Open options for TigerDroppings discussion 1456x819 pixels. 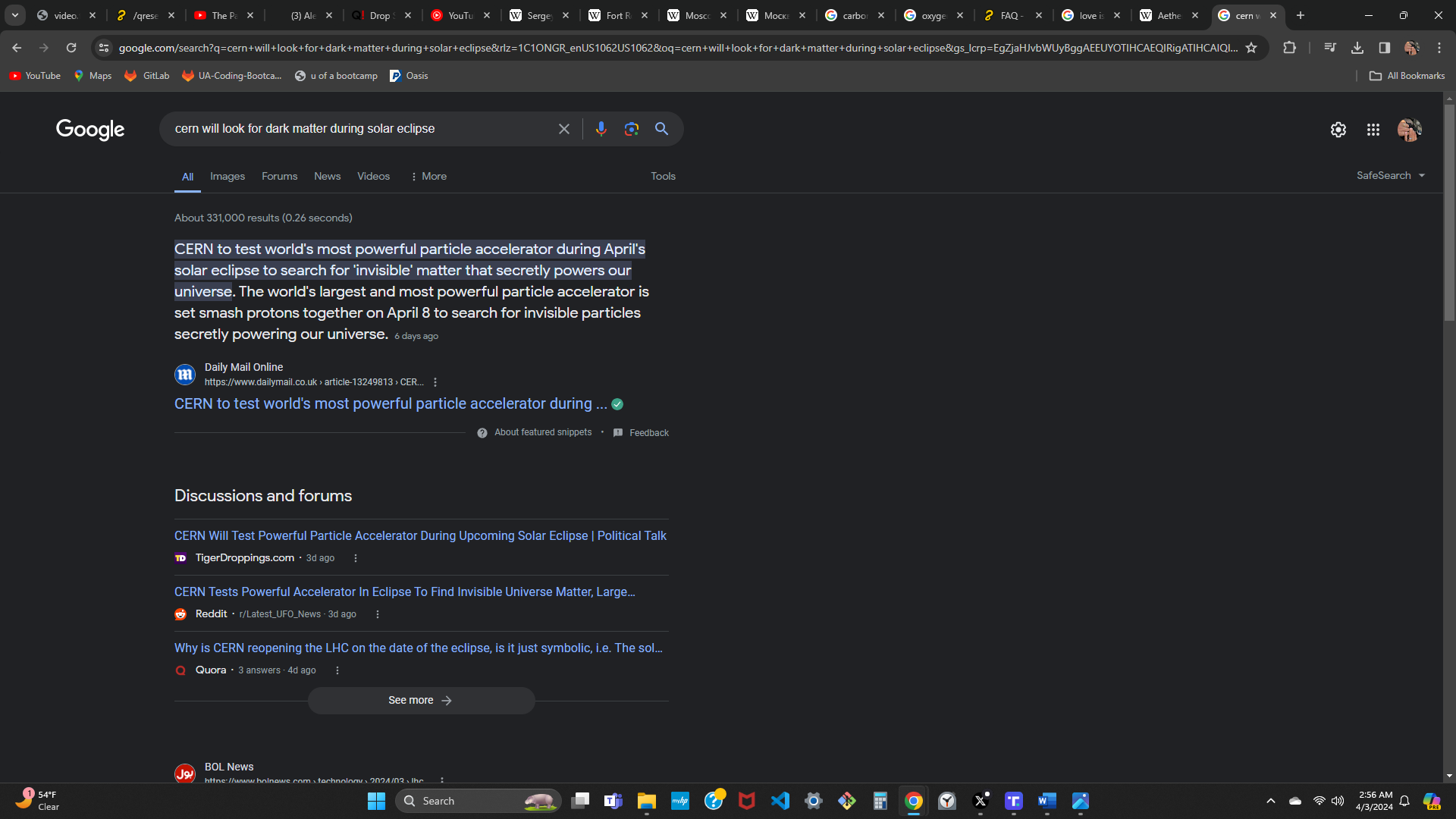[x=356, y=558]
